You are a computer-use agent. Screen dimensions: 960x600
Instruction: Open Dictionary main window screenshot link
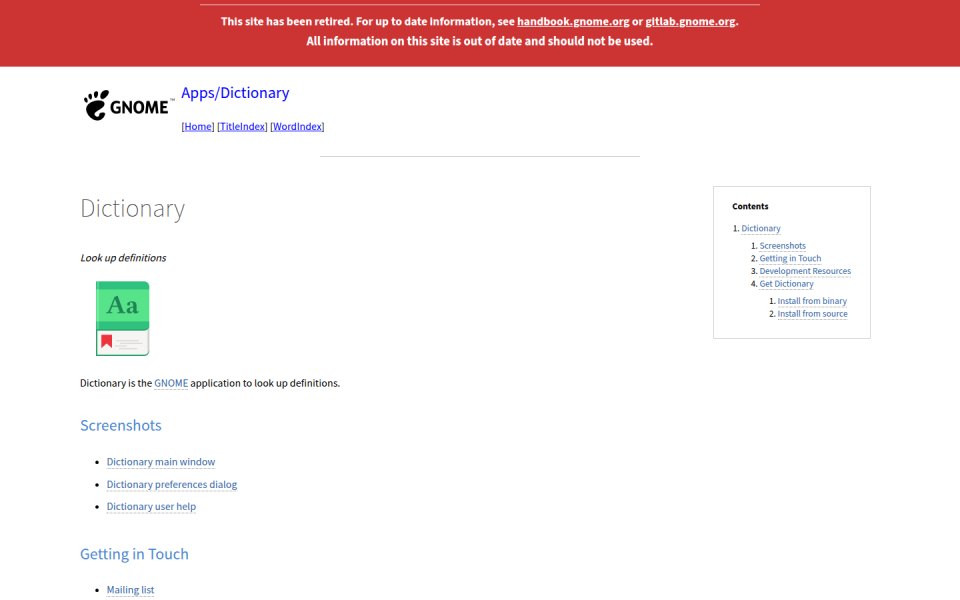click(x=161, y=462)
